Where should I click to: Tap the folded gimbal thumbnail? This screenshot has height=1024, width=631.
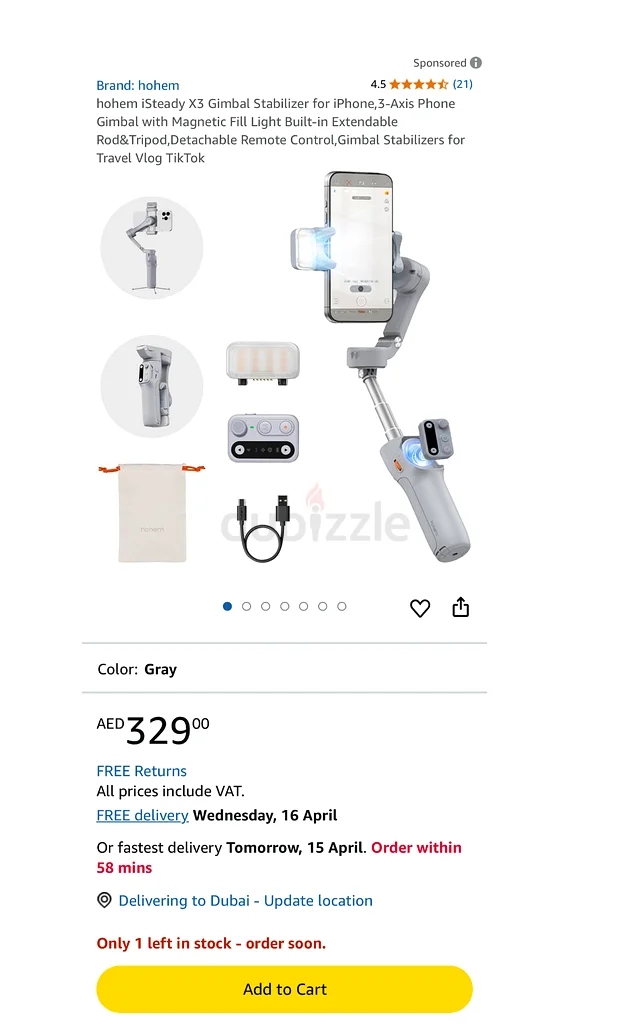click(x=152, y=387)
